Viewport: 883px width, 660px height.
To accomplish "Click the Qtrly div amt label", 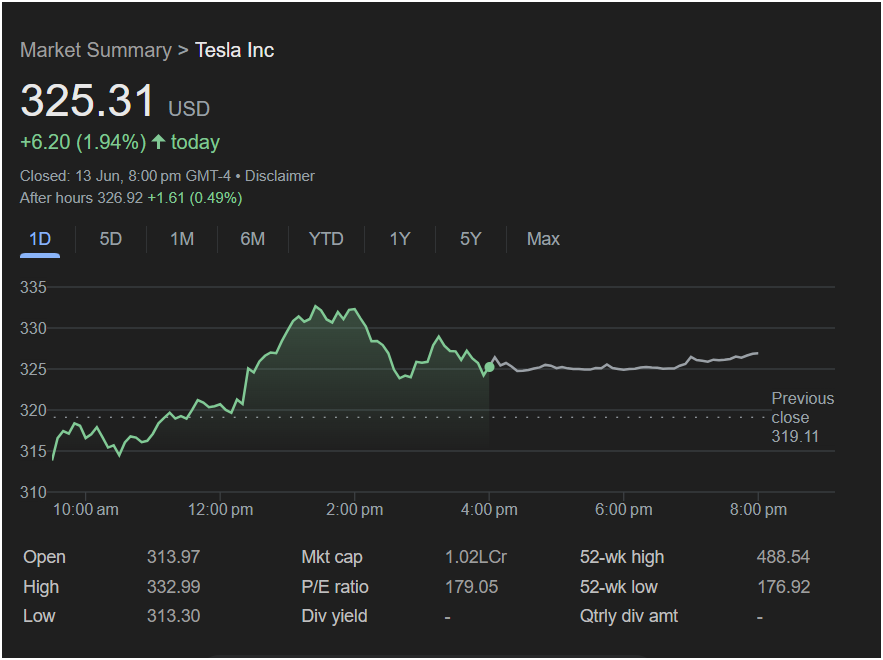I will coord(628,616).
